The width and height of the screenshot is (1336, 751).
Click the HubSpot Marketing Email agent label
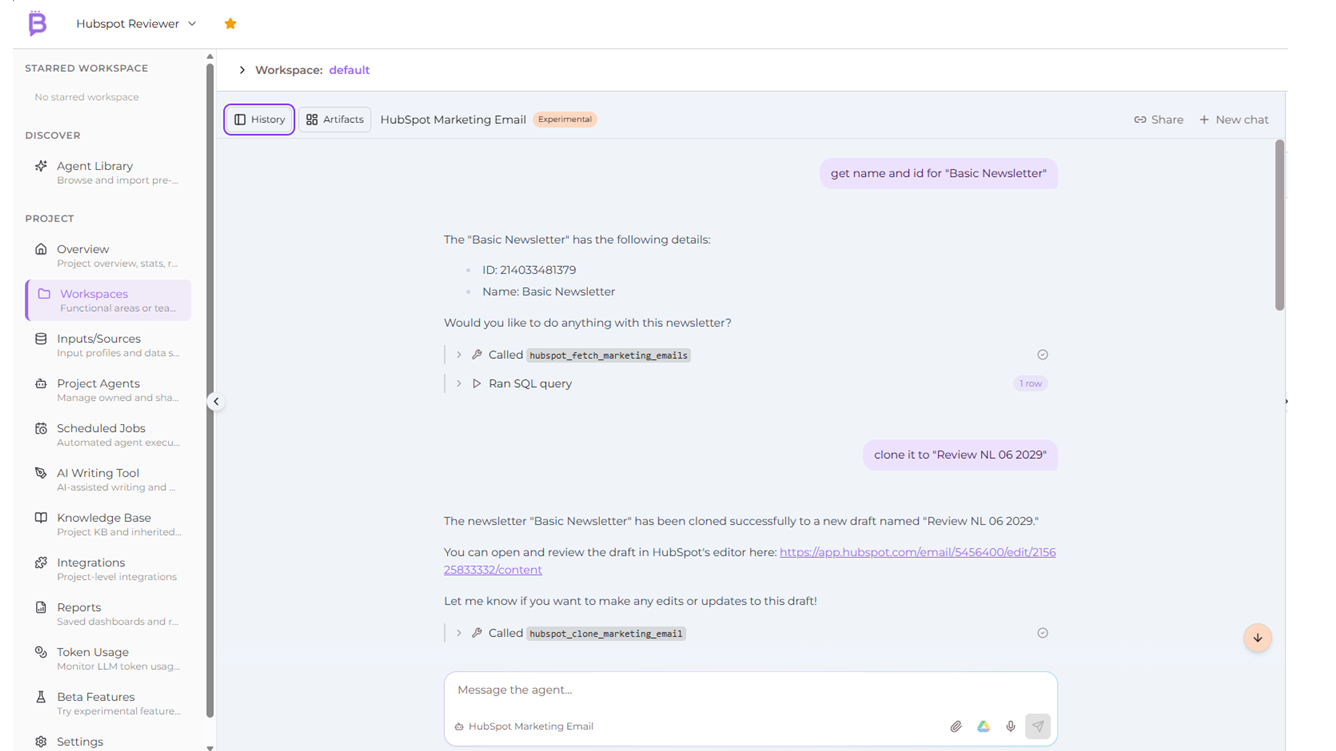click(x=524, y=727)
